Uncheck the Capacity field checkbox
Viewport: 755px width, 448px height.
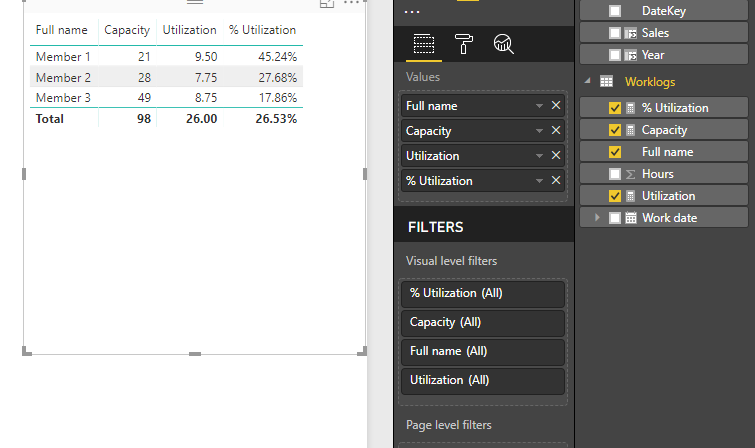tap(615, 130)
